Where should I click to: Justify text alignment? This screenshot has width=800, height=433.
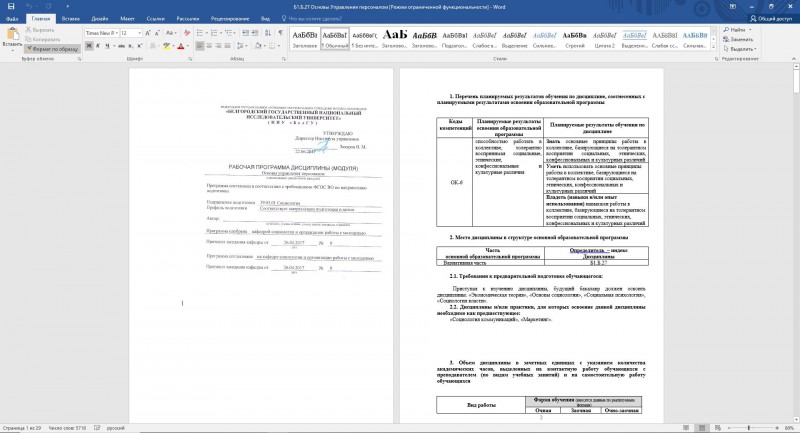228,46
